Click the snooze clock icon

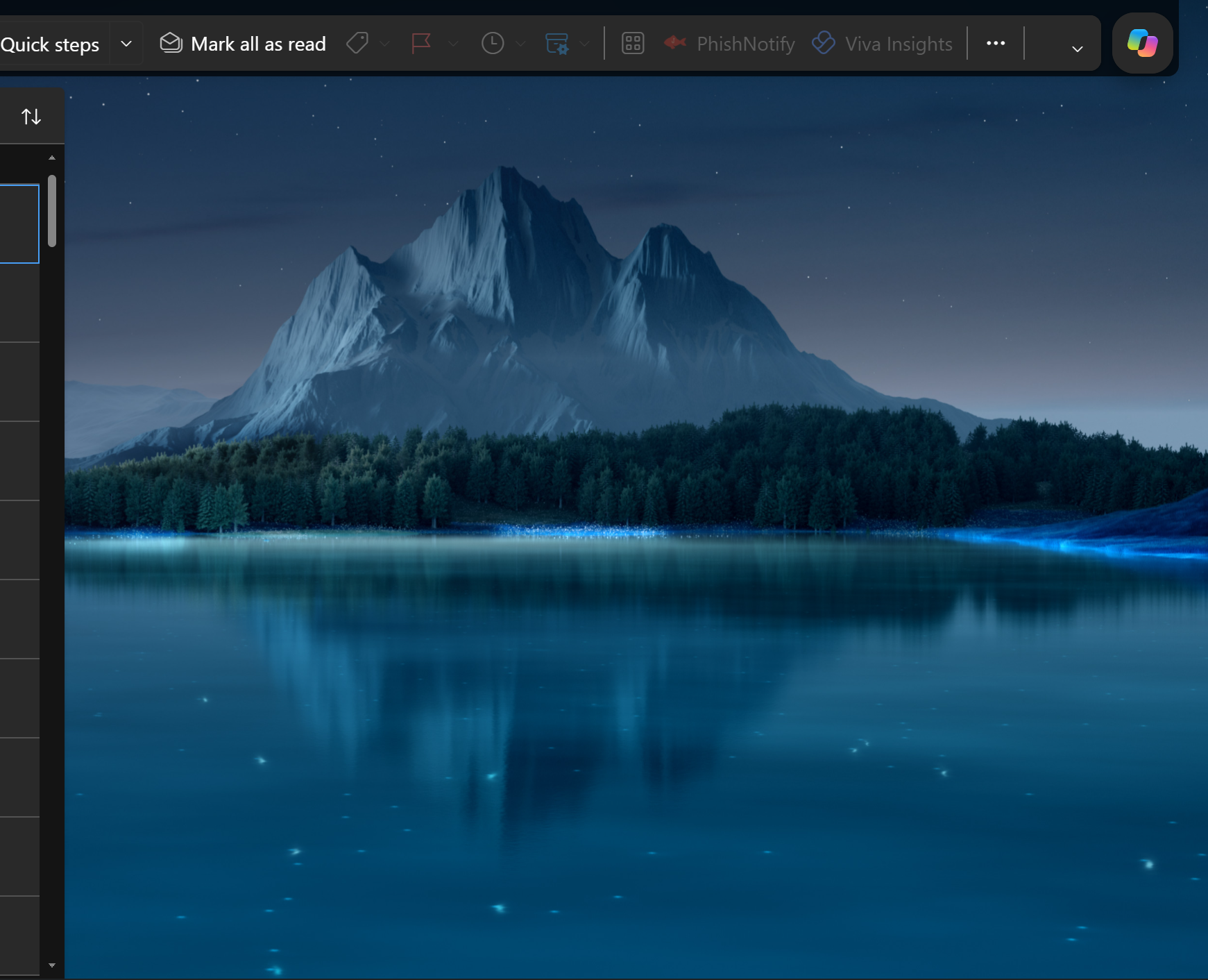pyautogui.click(x=493, y=43)
